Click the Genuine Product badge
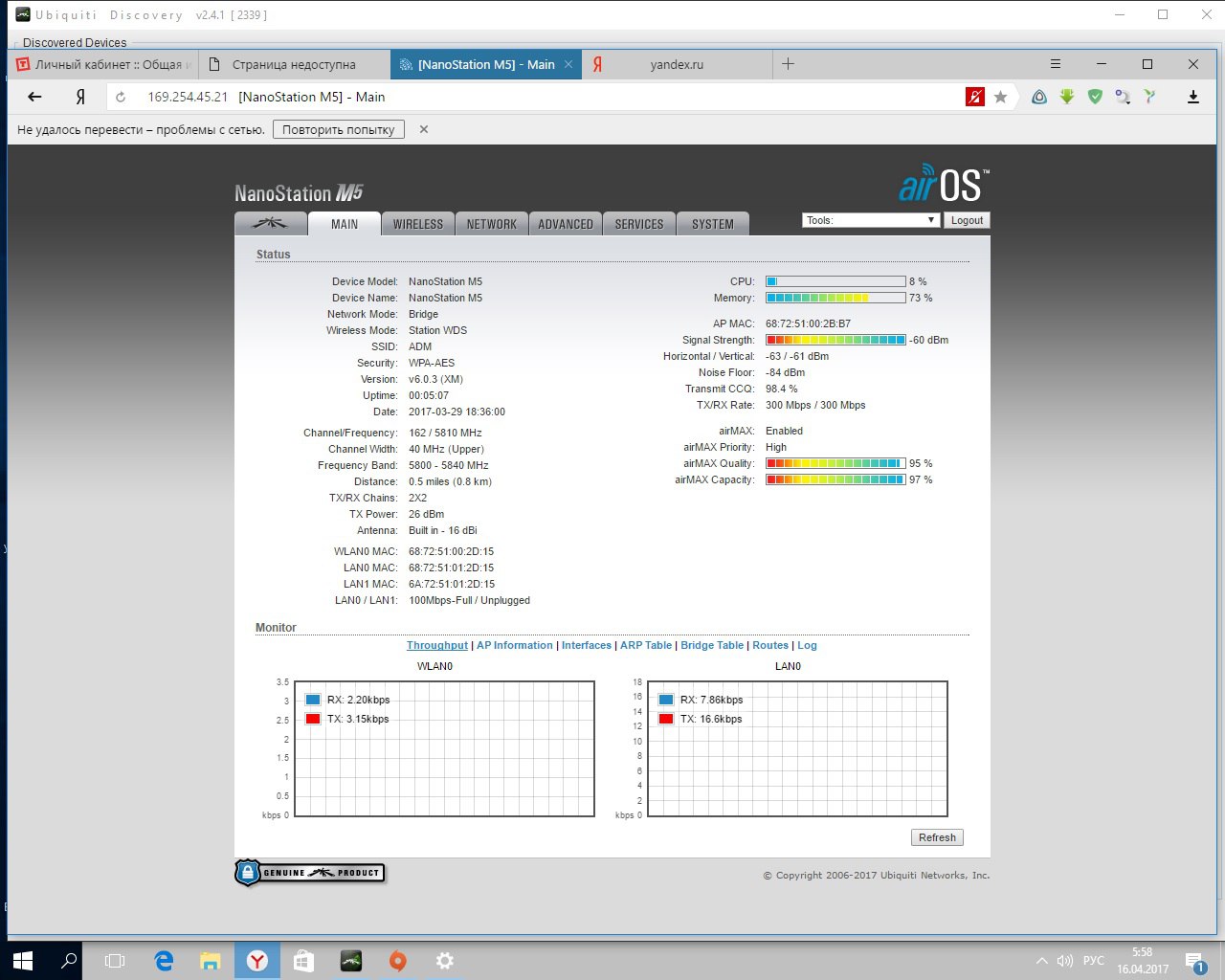1225x980 pixels. point(310,873)
